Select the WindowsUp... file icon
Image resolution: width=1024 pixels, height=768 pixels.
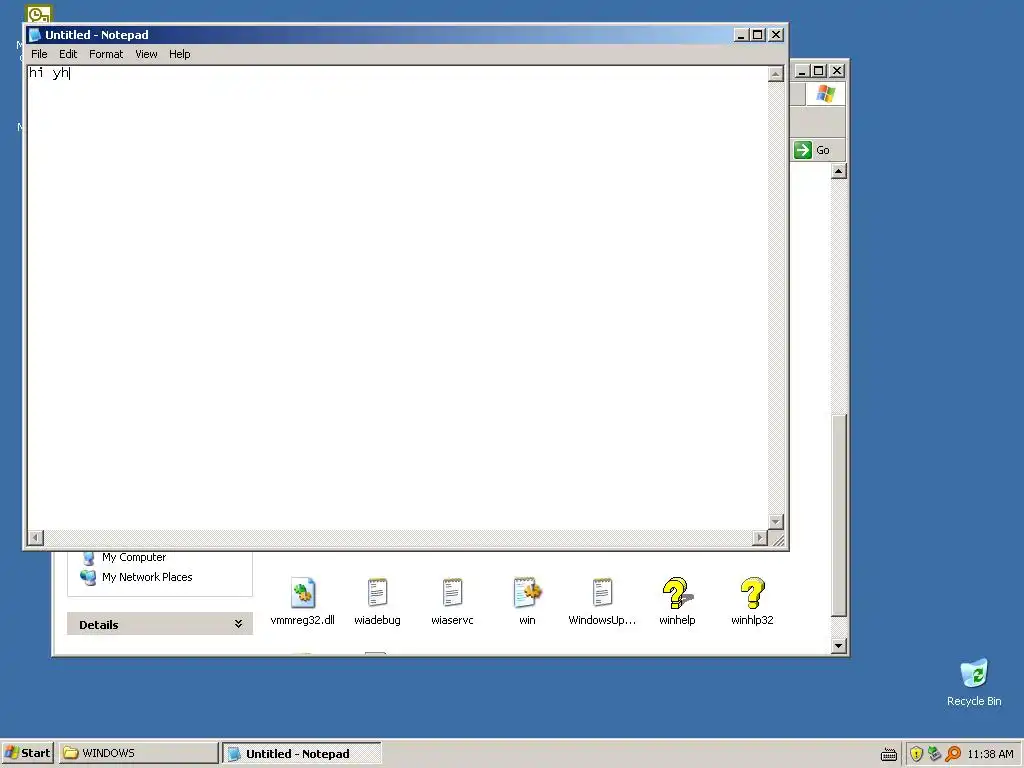coord(602,593)
